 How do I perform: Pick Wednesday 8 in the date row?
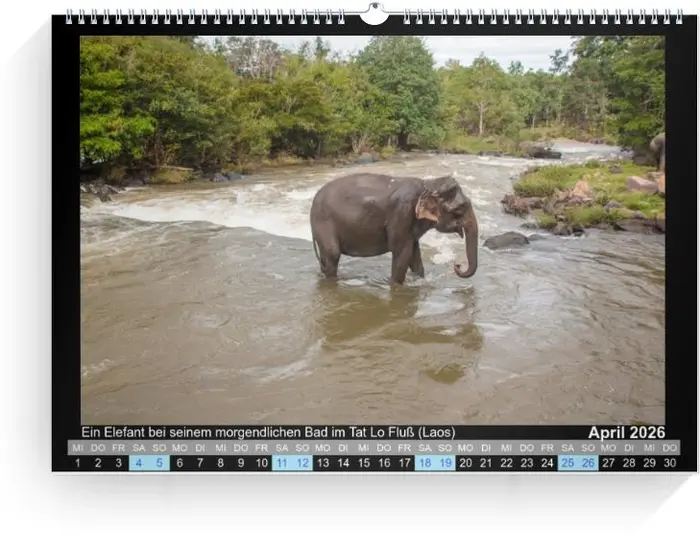221,463
